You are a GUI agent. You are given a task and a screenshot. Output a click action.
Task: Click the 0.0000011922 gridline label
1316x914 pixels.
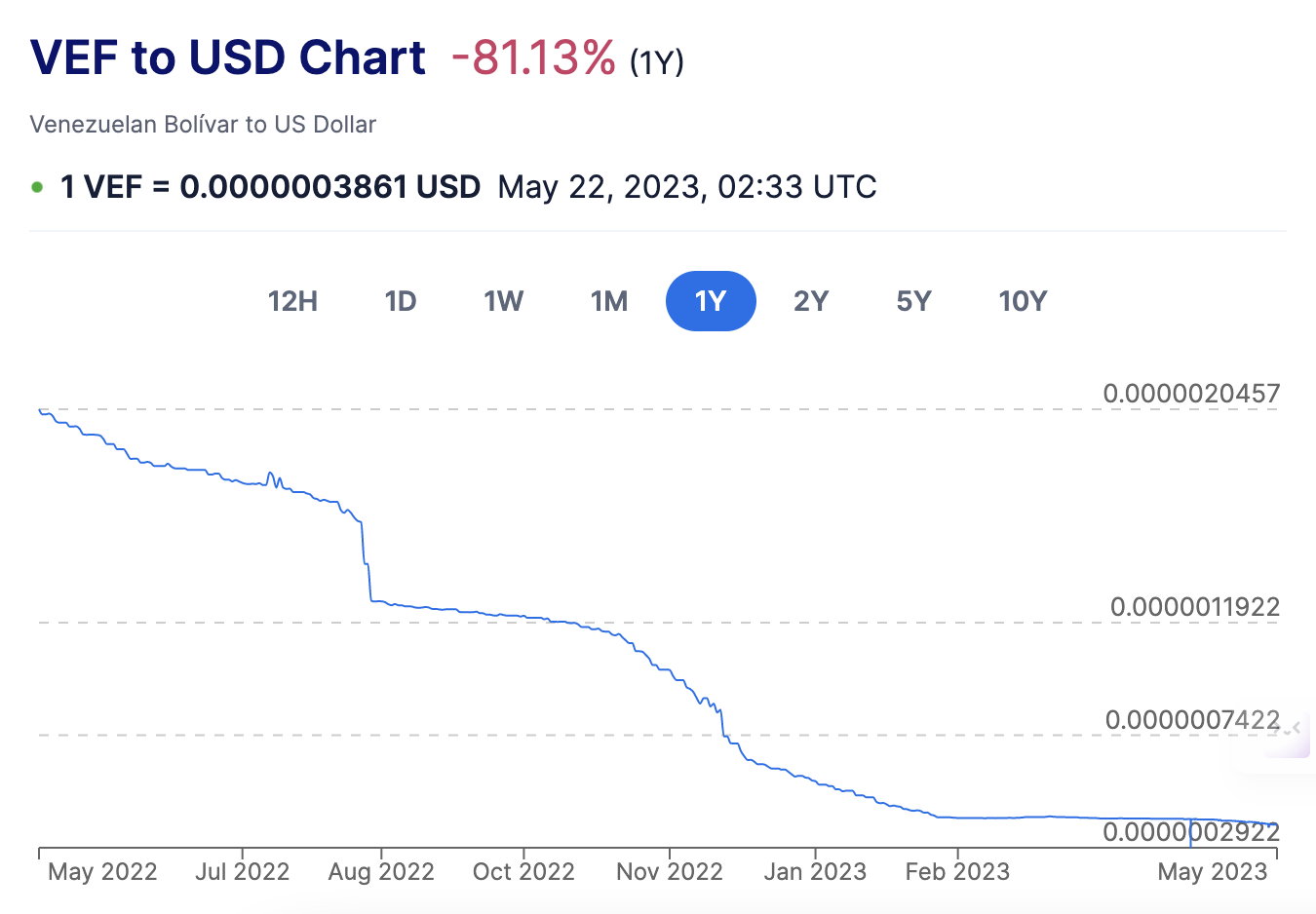pos(1194,607)
